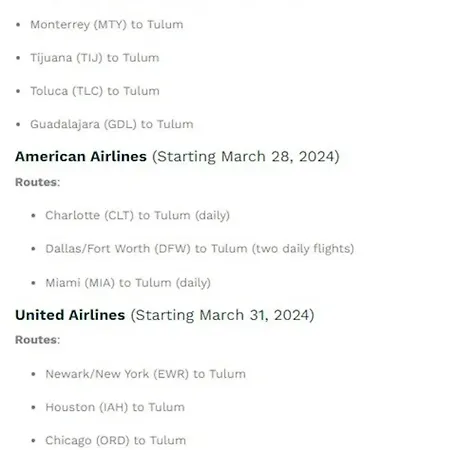
Task: Click the Monterrey (MTY) to Tulum item
Action: (x=107, y=25)
